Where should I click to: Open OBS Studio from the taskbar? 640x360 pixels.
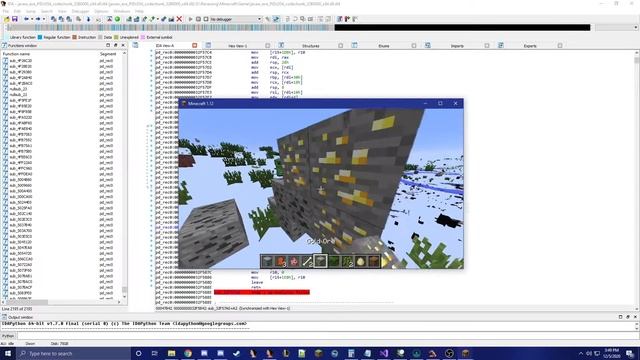[449, 353]
